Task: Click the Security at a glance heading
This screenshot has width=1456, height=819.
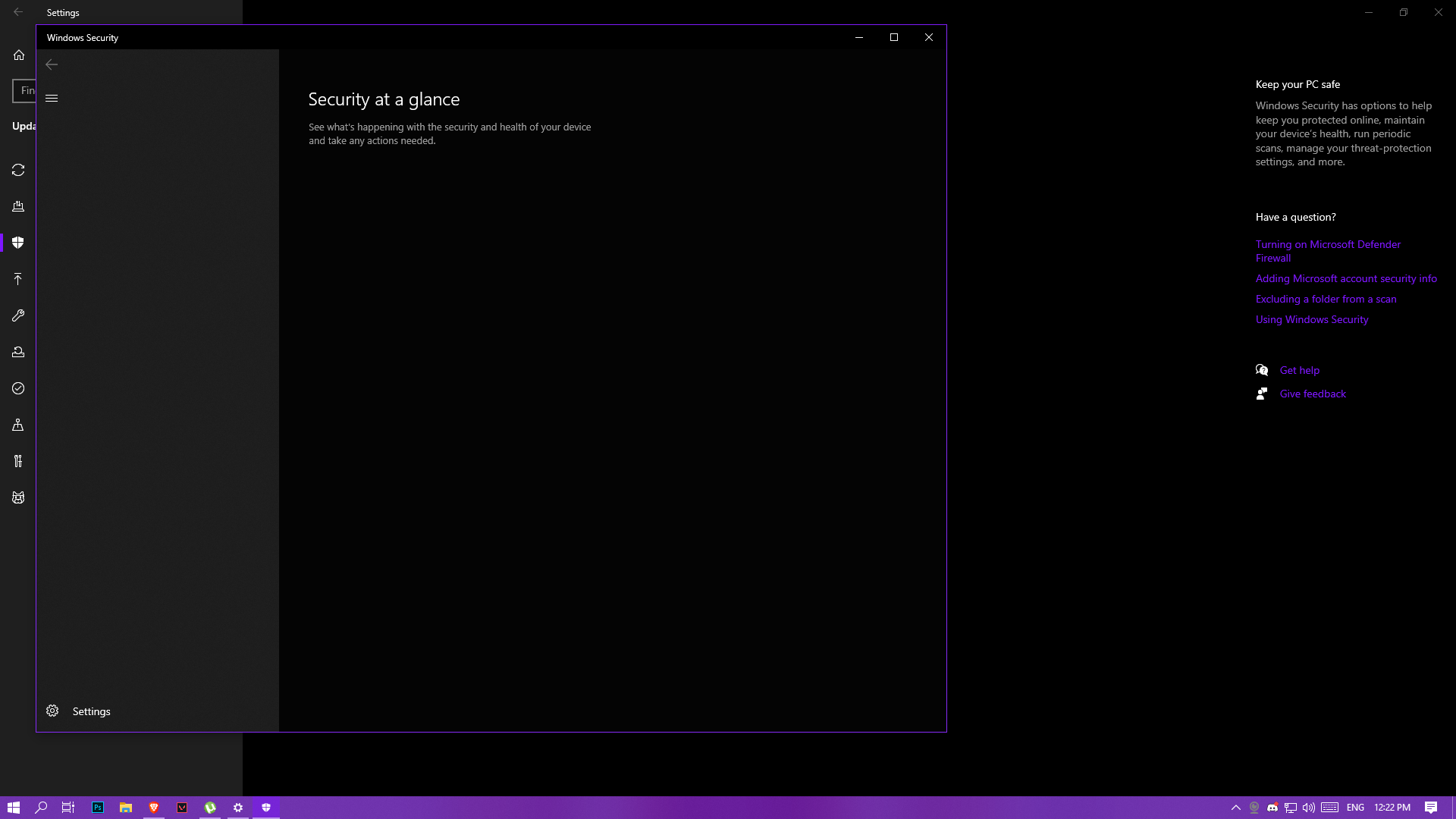Action: pos(384,99)
